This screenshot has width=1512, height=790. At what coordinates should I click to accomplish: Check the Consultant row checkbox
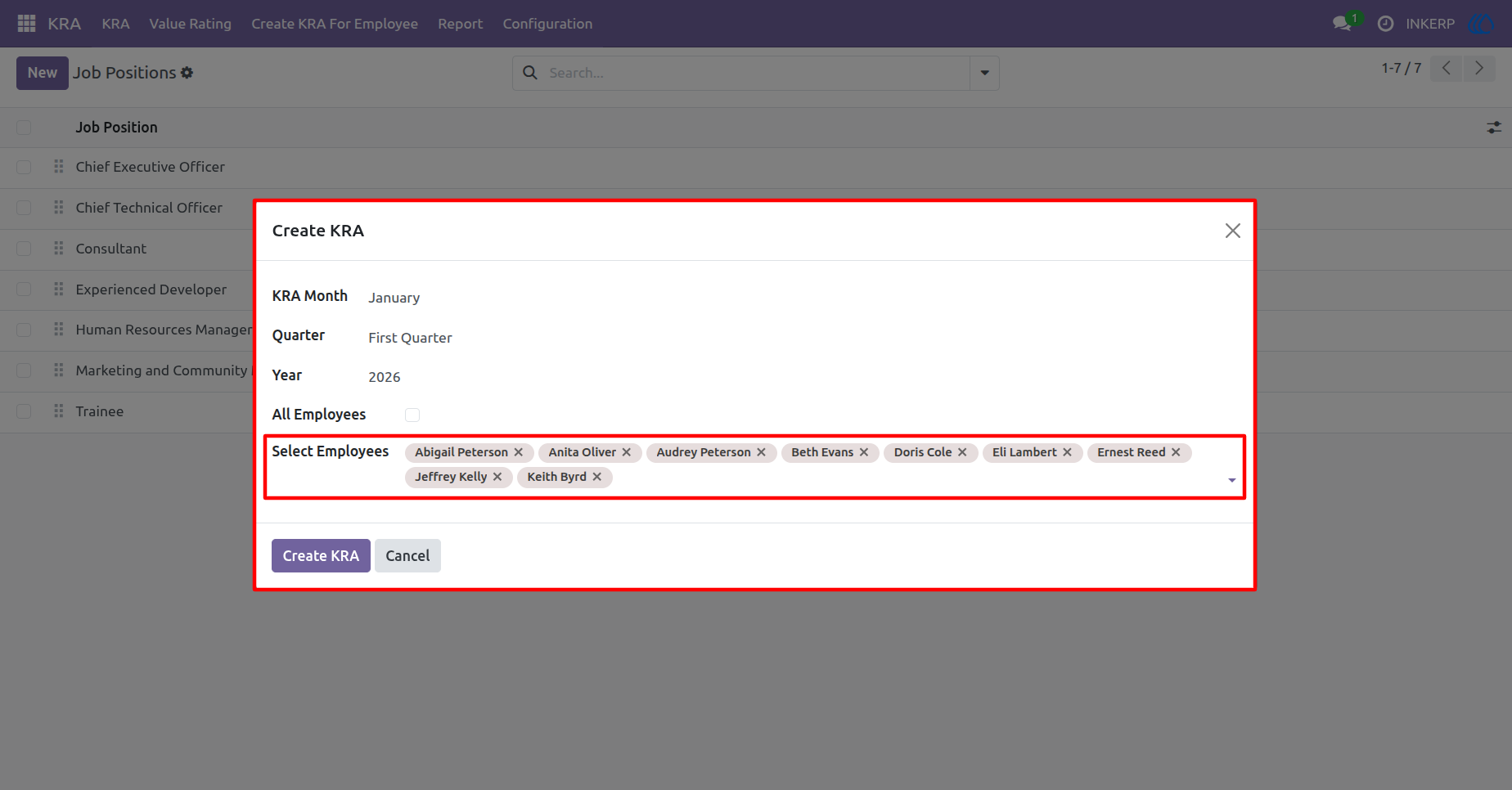point(24,249)
